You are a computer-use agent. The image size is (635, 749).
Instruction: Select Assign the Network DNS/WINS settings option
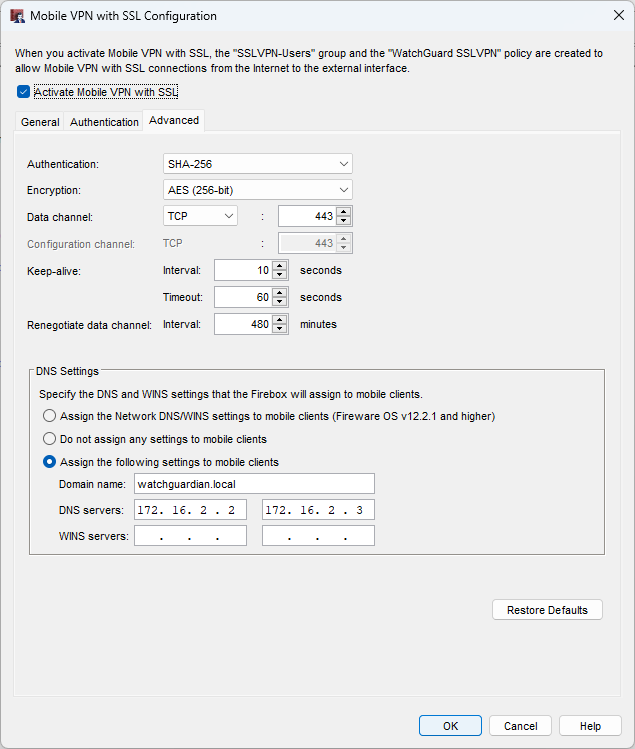pyautogui.click(x=49, y=416)
